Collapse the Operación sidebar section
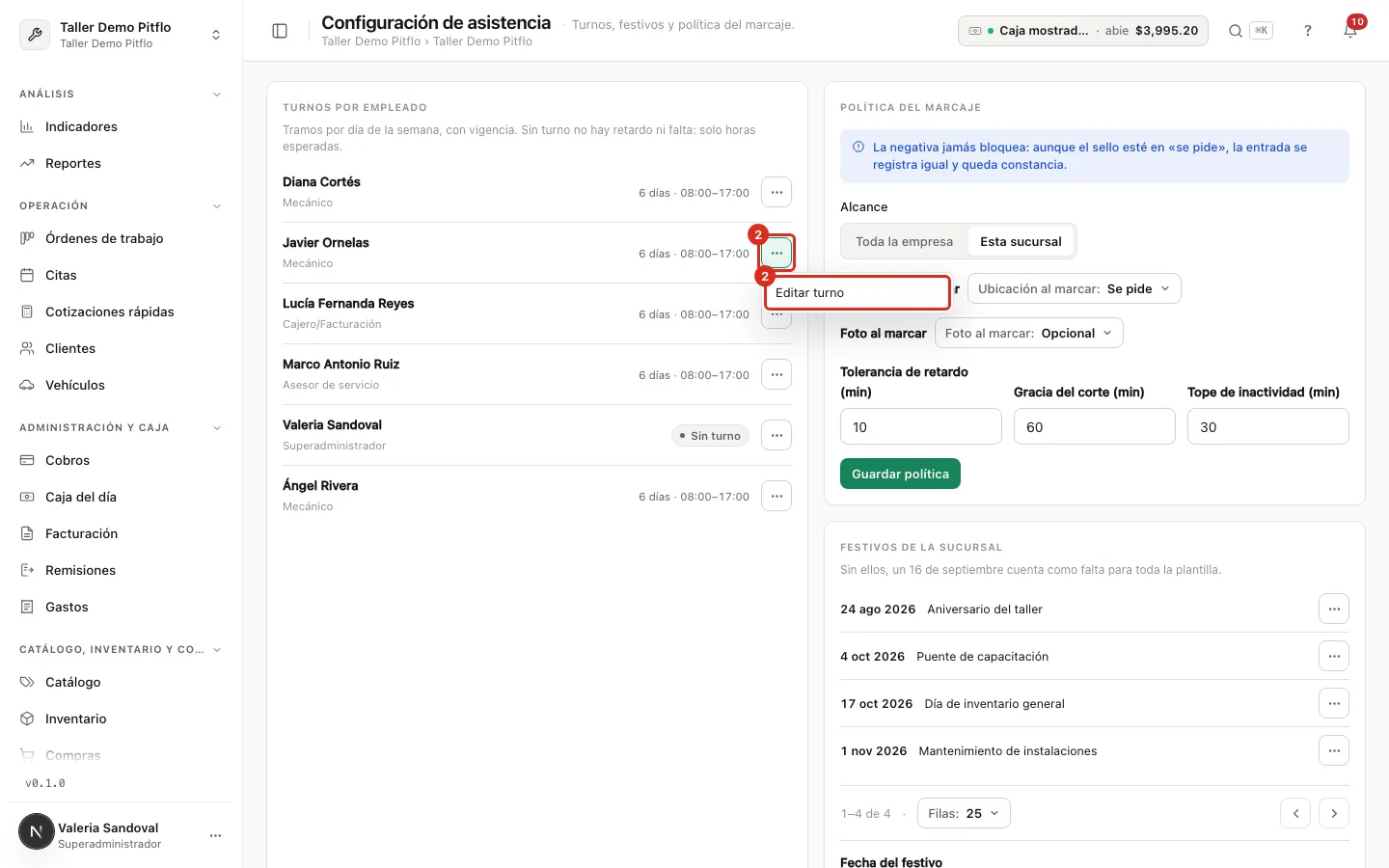 click(x=217, y=205)
